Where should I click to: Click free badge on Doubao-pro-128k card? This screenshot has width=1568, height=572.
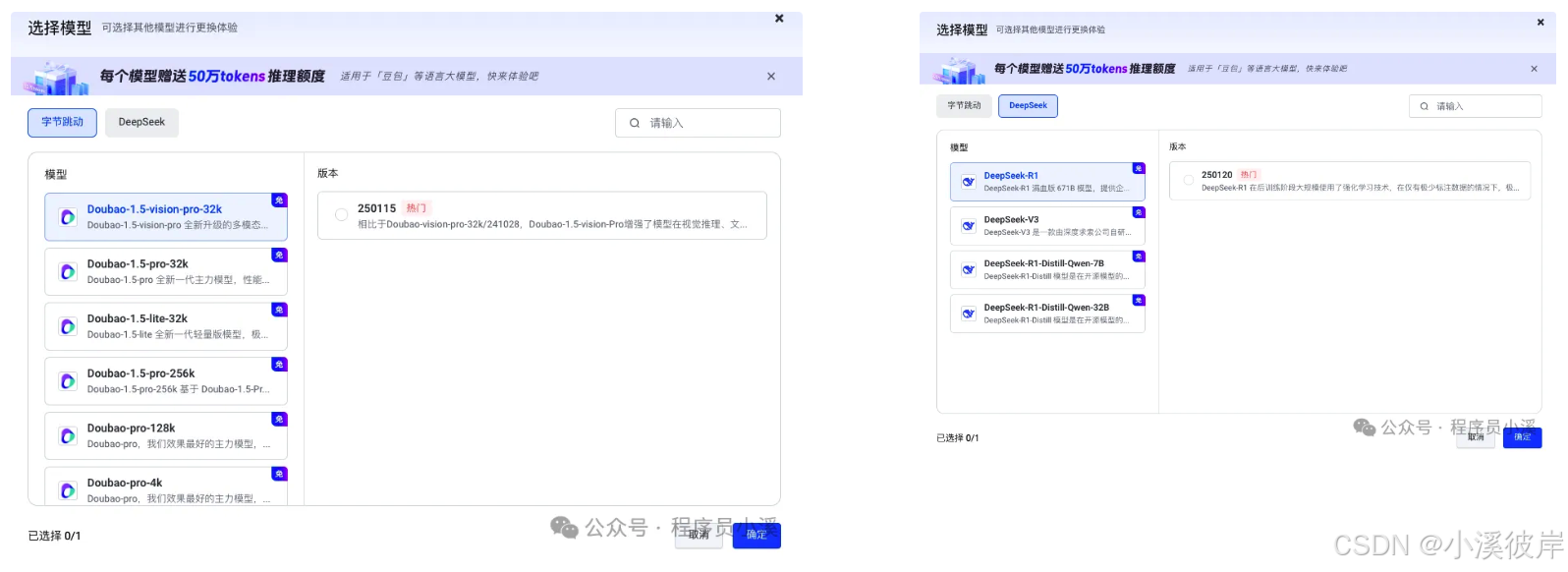[279, 420]
